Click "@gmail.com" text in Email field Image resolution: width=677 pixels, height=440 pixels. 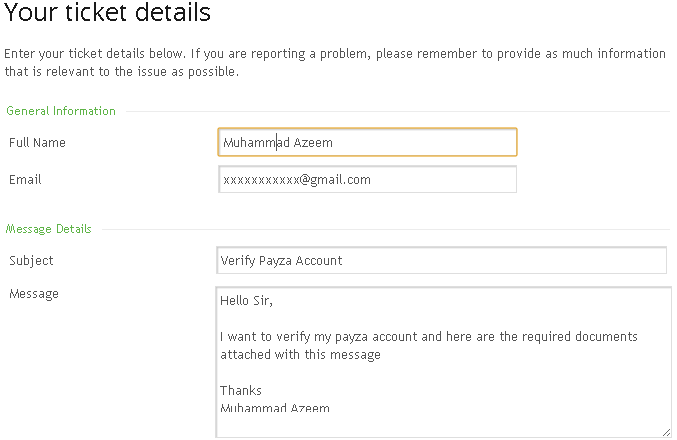(335, 180)
